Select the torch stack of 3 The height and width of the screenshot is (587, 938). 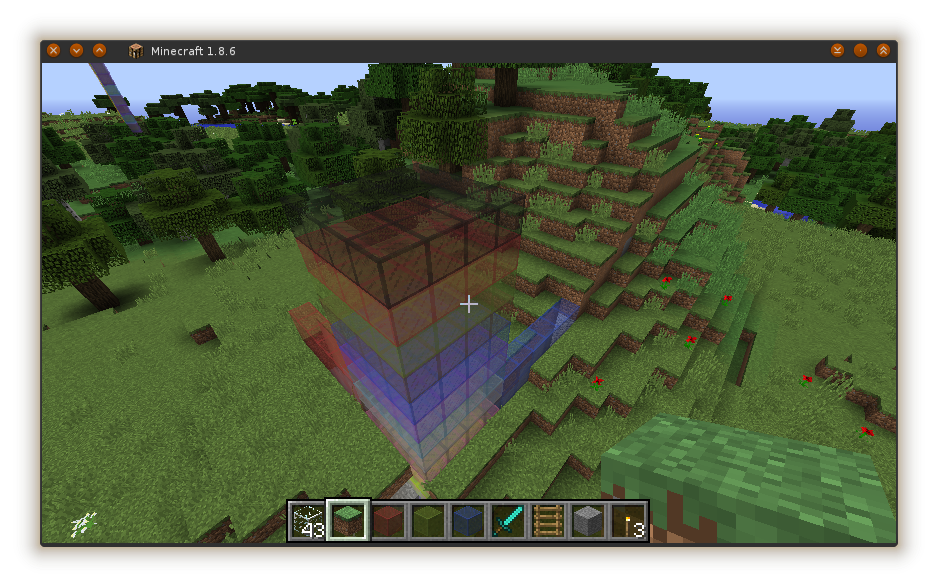click(628, 521)
